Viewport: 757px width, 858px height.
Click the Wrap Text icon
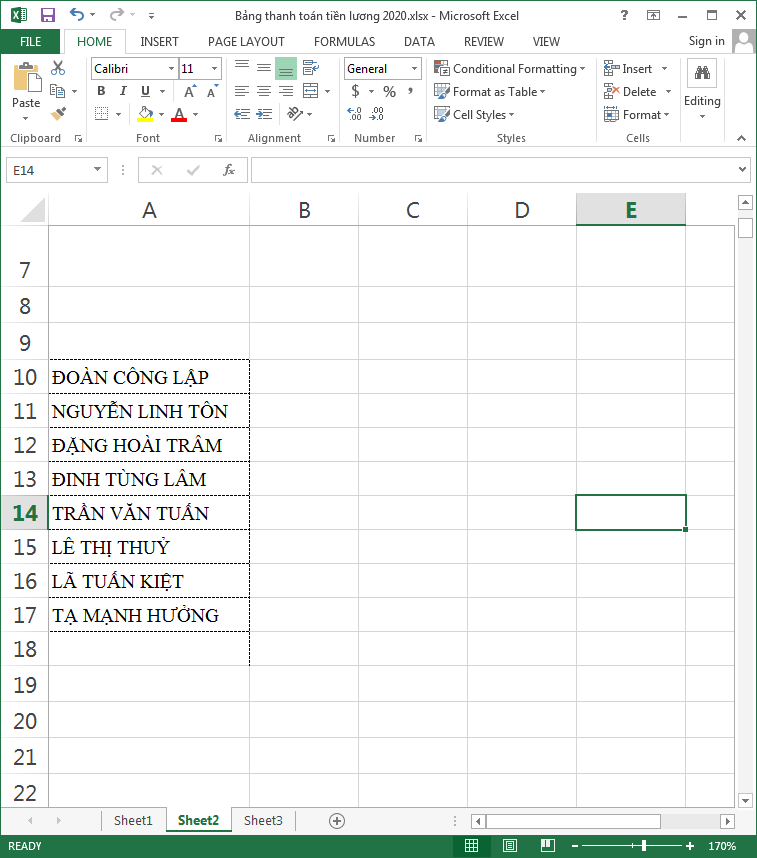(x=310, y=68)
